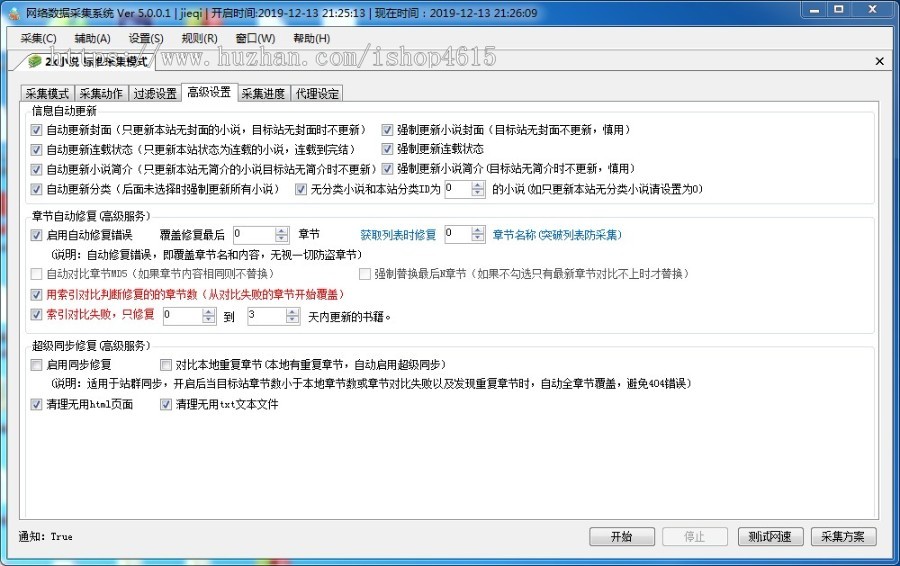The height and width of the screenshot is (566, 900).
Task: Increase category ID spinner value
Action: click(478, 185)
